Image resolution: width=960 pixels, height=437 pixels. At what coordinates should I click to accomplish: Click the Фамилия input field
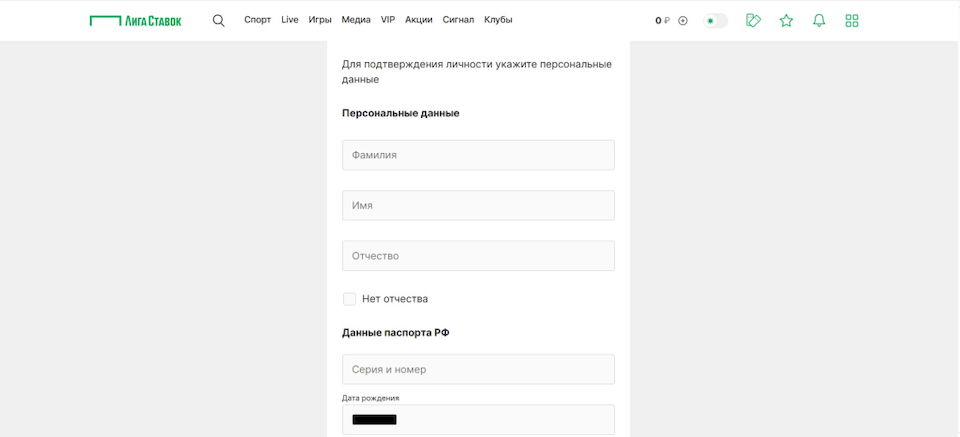click(x=478, y=155)
